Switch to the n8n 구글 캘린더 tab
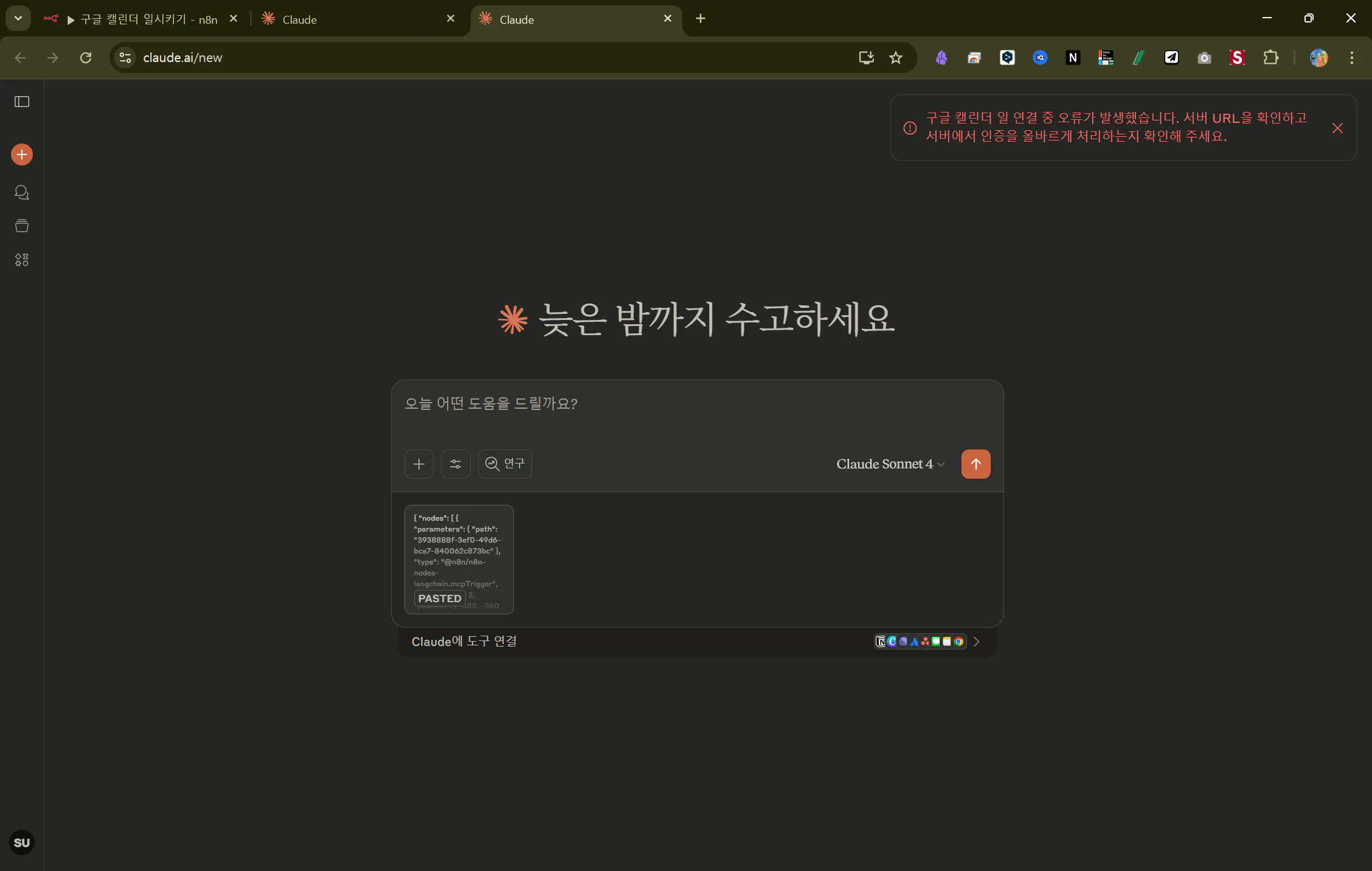 coord(141,19)
